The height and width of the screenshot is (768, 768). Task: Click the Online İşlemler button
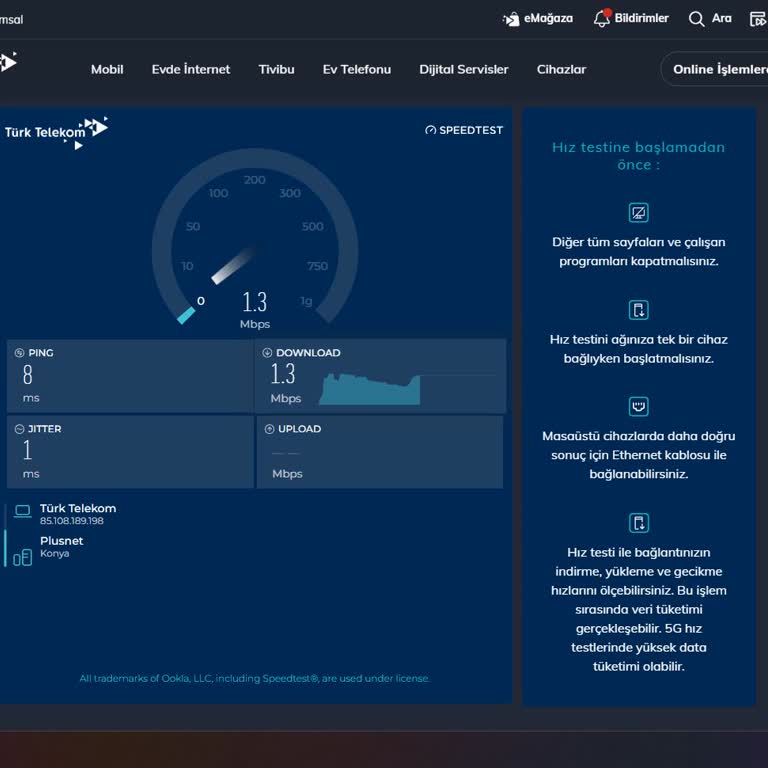pos(715,69)
